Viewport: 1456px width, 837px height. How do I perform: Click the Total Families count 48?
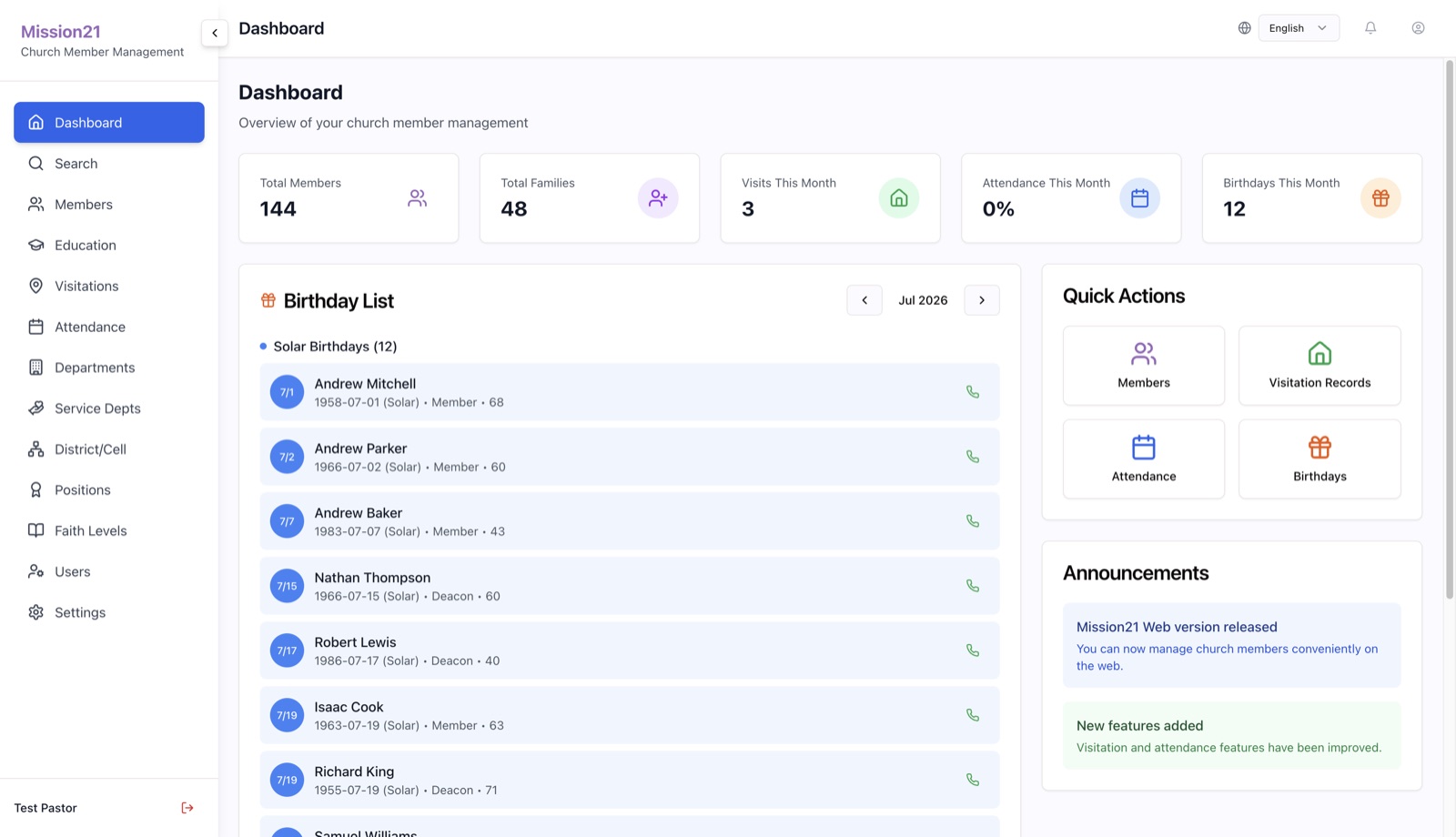click(514, 209)
